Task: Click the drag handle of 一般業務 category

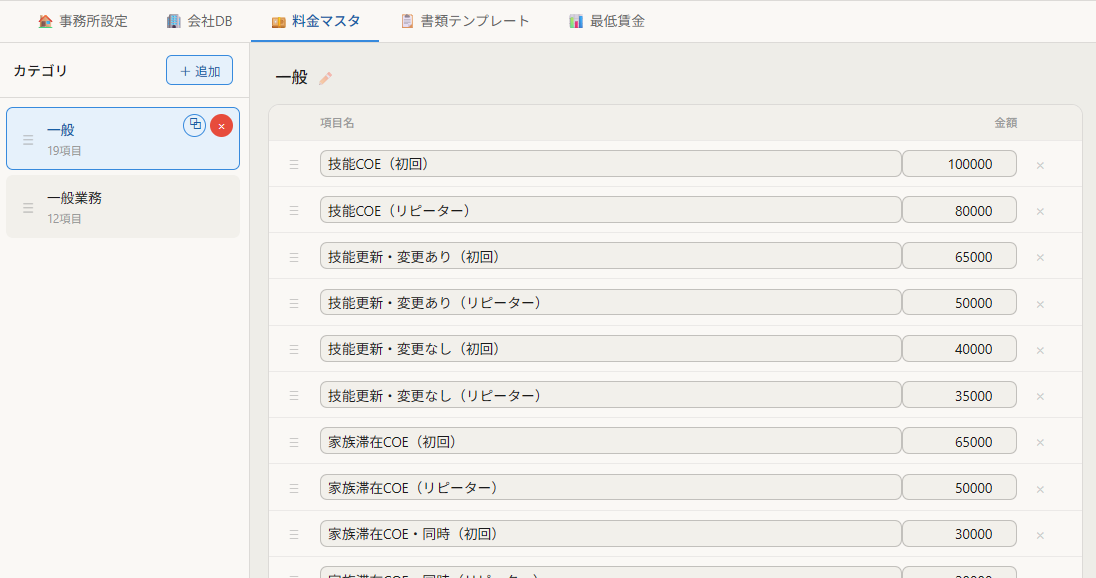Action: click(28, 208)
